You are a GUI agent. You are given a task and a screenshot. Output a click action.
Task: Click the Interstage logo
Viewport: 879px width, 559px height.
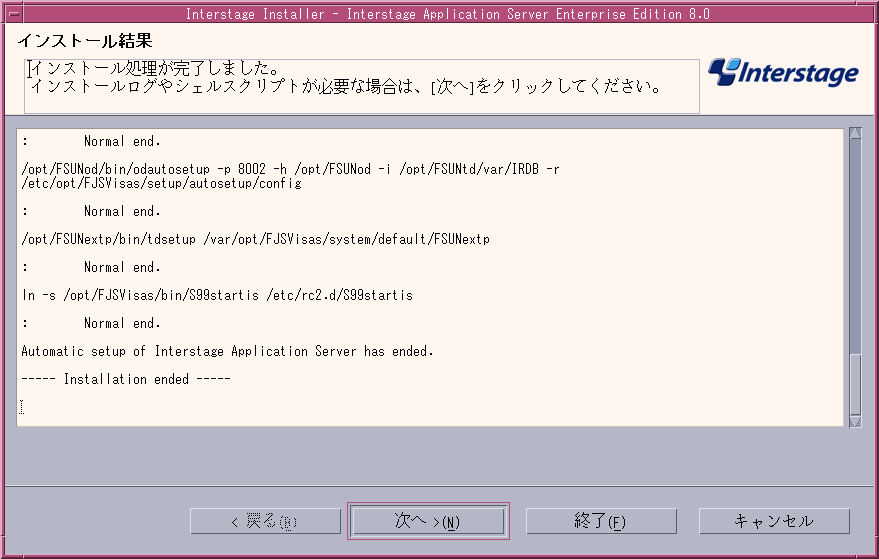783,73
